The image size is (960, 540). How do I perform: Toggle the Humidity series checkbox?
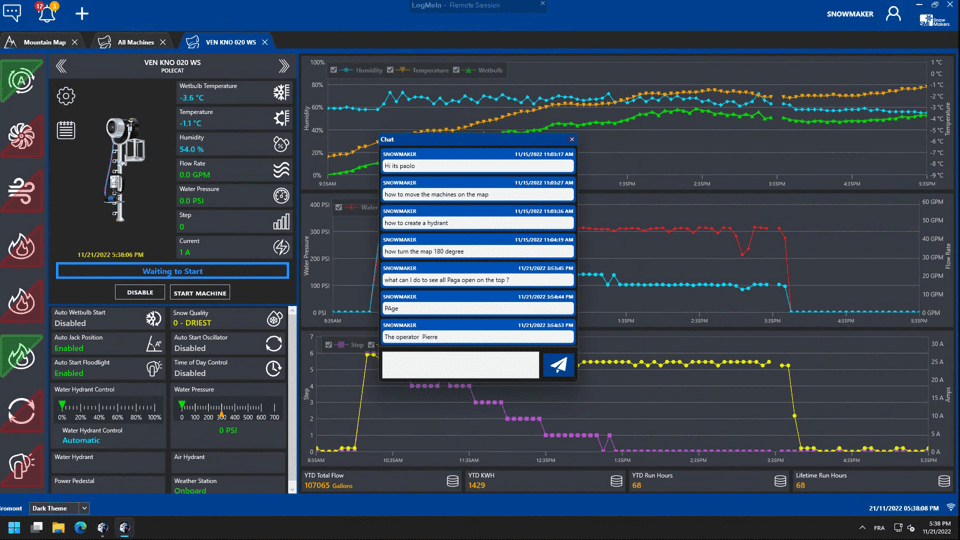334,70
